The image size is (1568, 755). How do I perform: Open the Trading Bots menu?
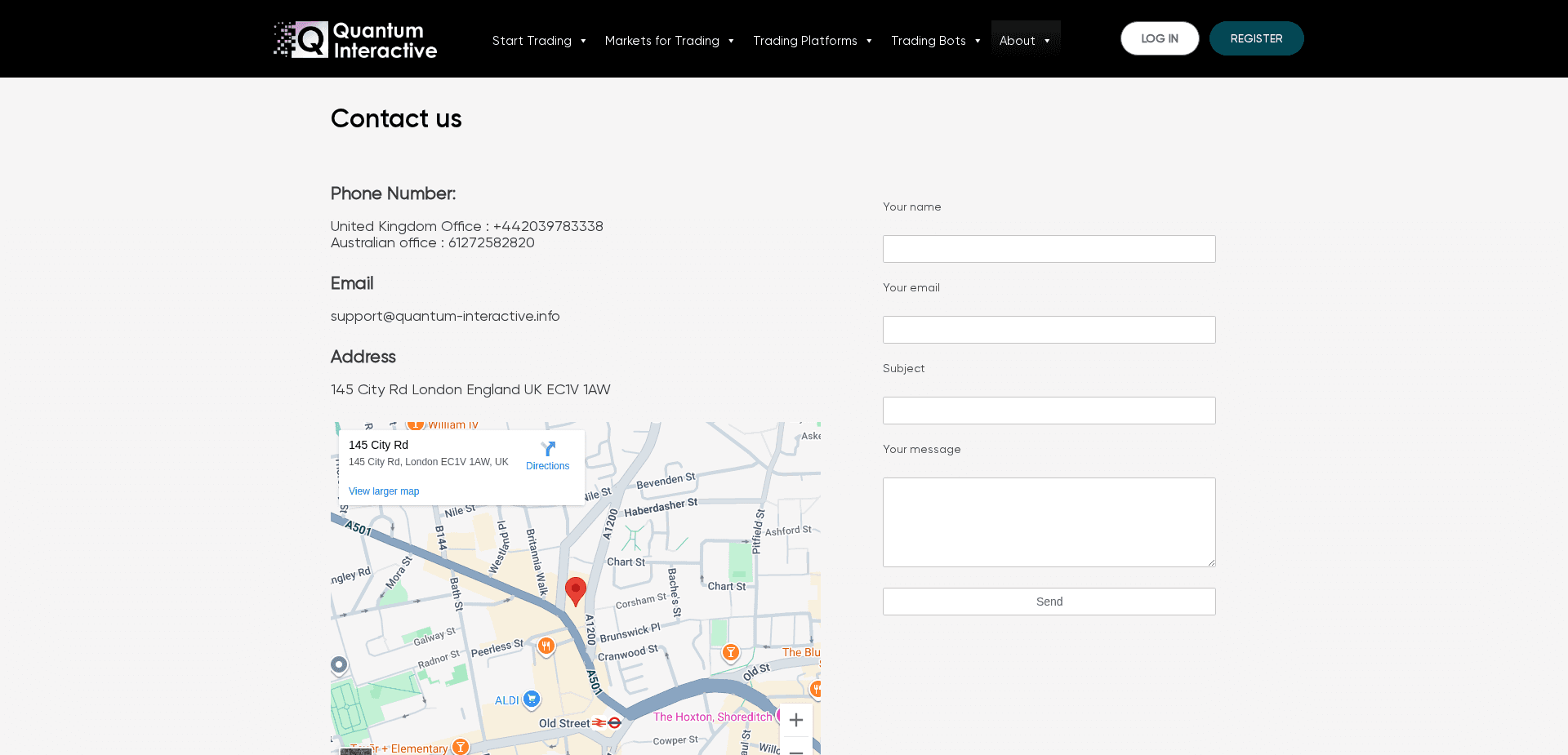pos(936,41)
